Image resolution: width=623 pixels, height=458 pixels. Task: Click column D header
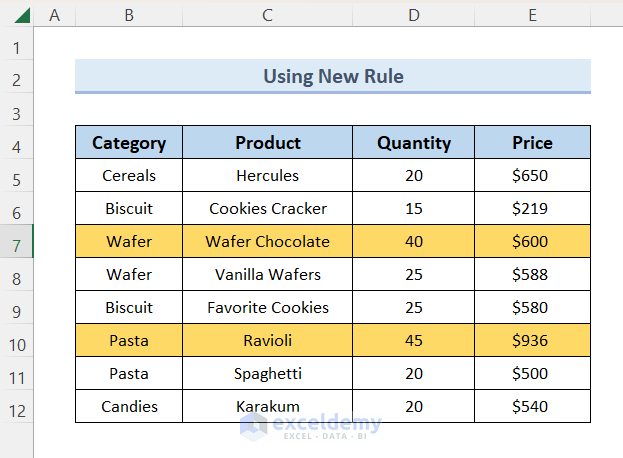pos(414,15)
